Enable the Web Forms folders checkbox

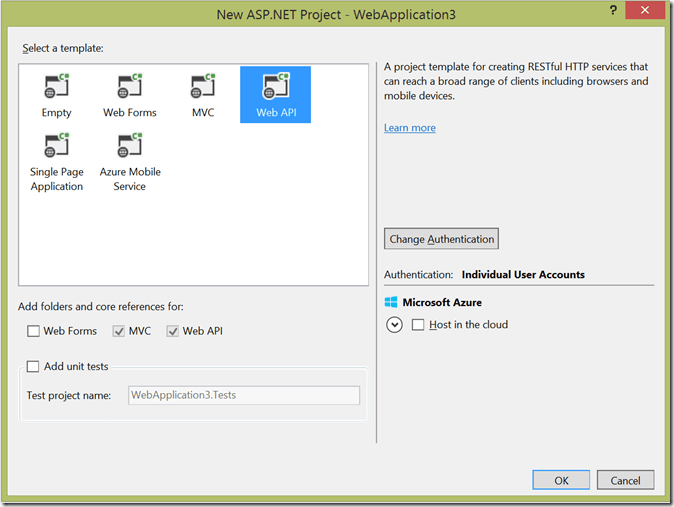(x=33, y=331)
